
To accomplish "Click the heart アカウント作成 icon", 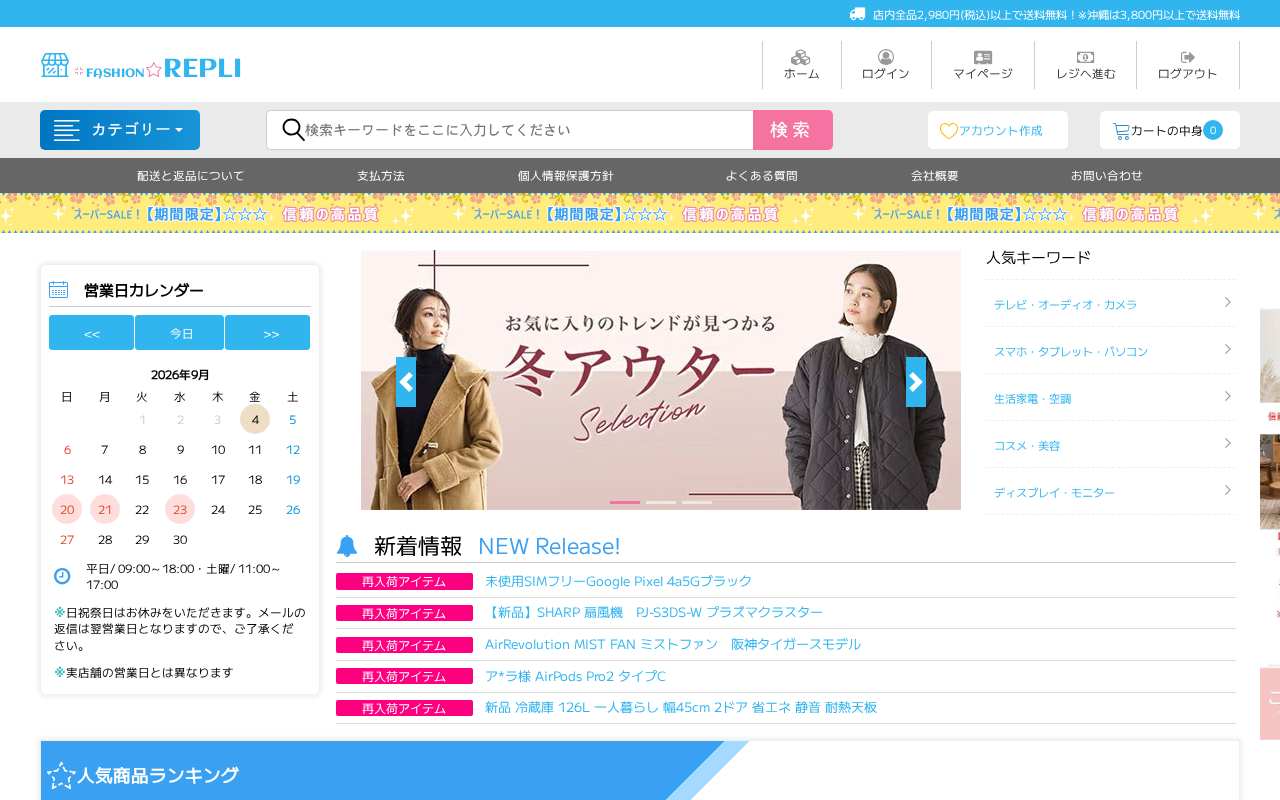I will click(x=948, y=131).
